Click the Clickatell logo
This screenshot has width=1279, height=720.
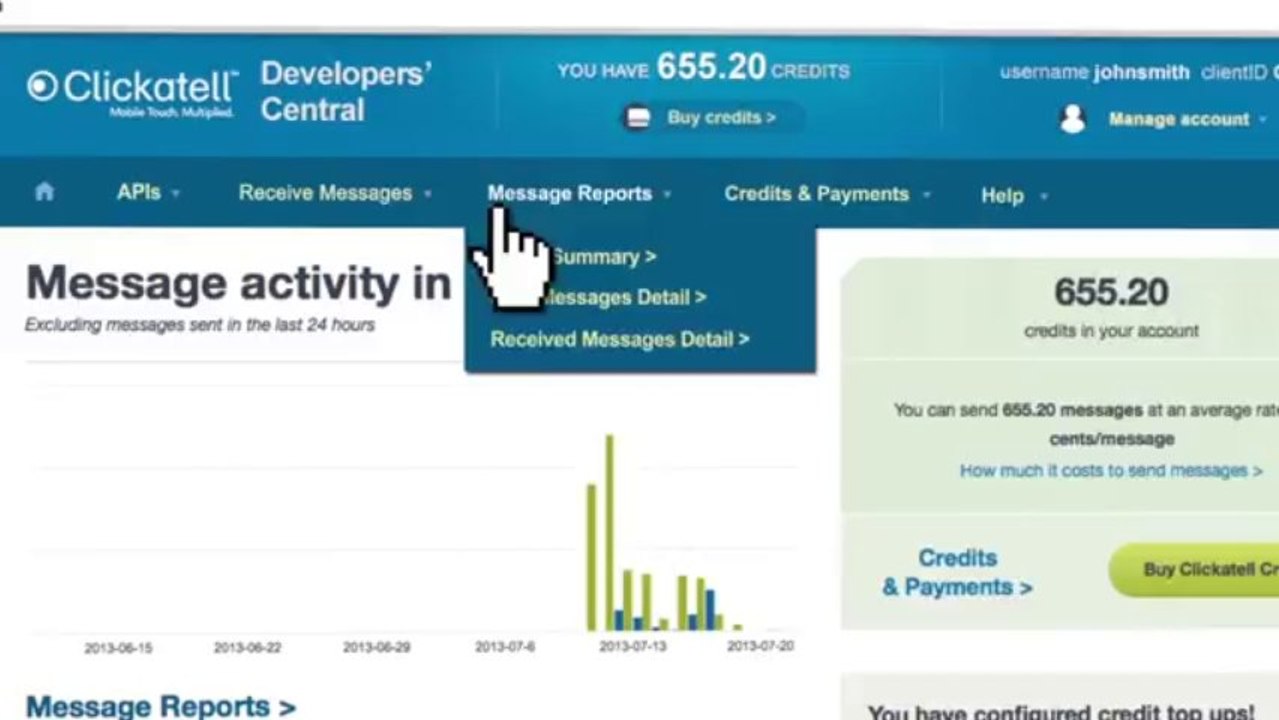(133, 93)
